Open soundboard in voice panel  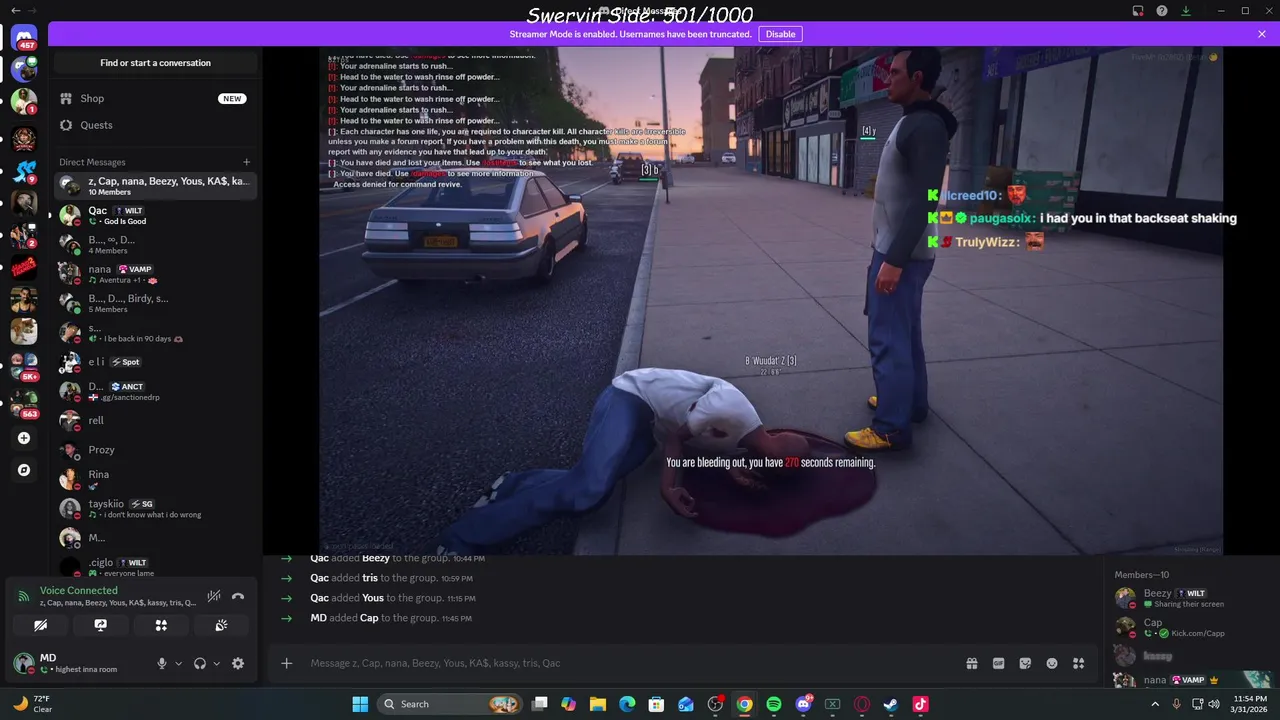tap(221, 625)
